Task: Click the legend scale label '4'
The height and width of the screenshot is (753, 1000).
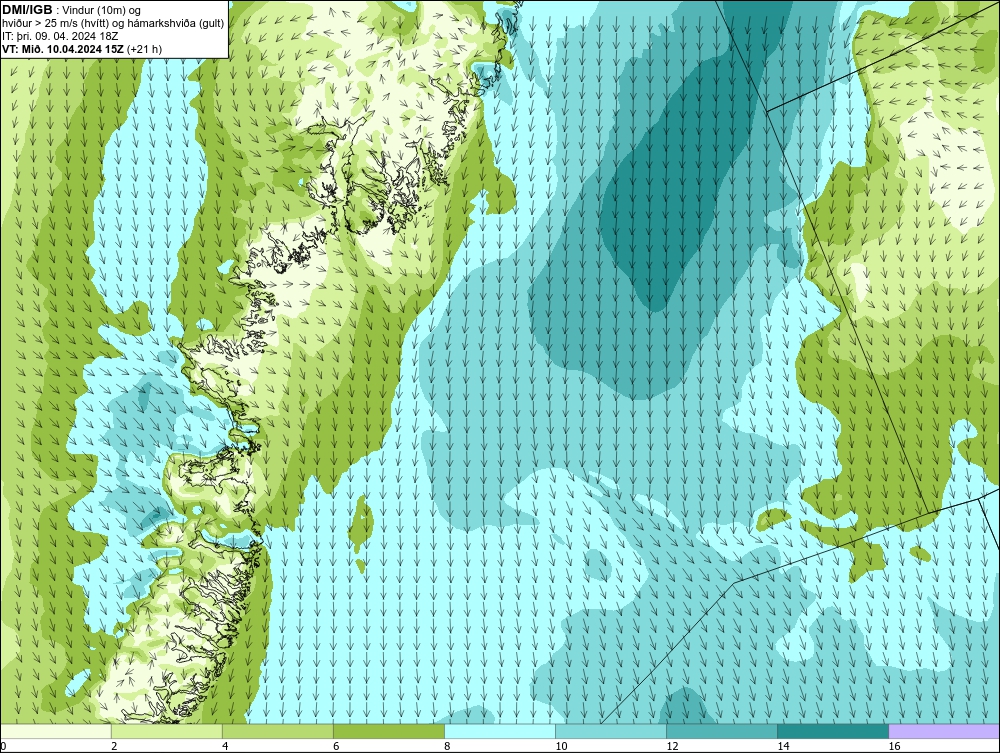Action: (225, 746)
